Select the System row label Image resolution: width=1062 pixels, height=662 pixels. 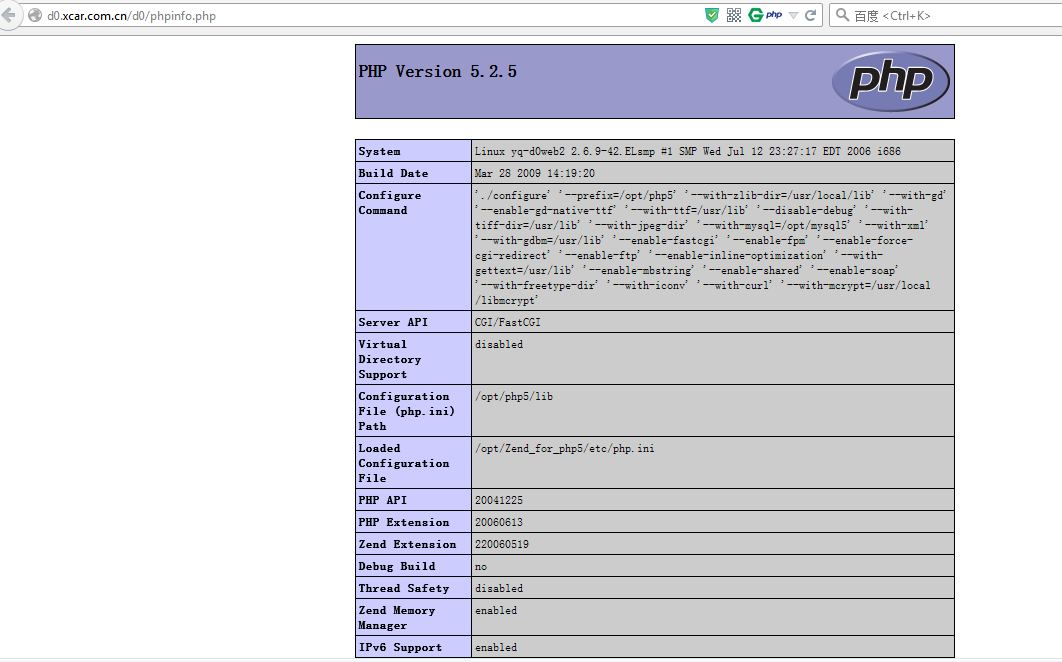pos(379,151)
